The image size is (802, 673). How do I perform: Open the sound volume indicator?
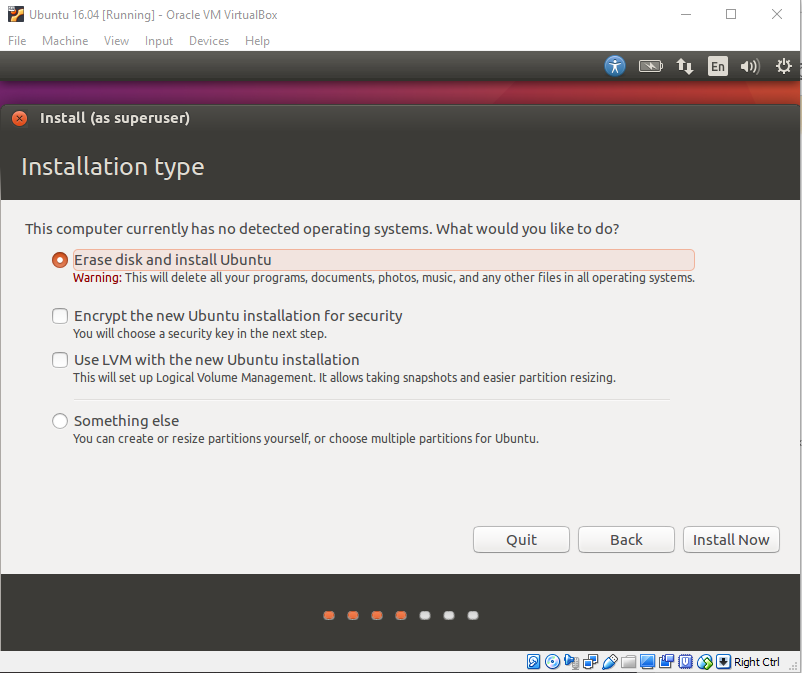coord(750,66)
